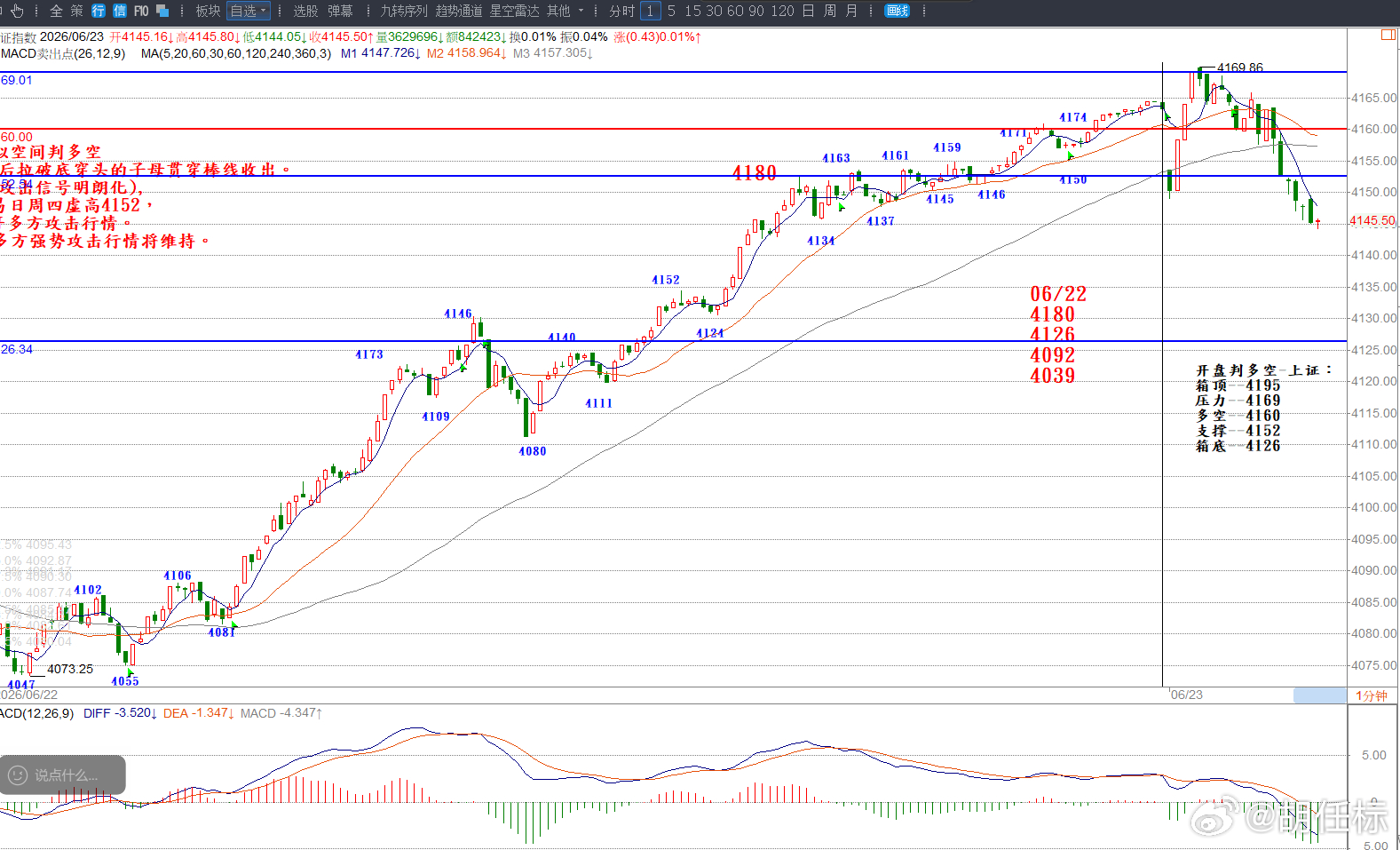Viewport: 1400px width, 850px height.
Task: Click the blue time axis scrollbar
Action: click(x=1319, y=695)
